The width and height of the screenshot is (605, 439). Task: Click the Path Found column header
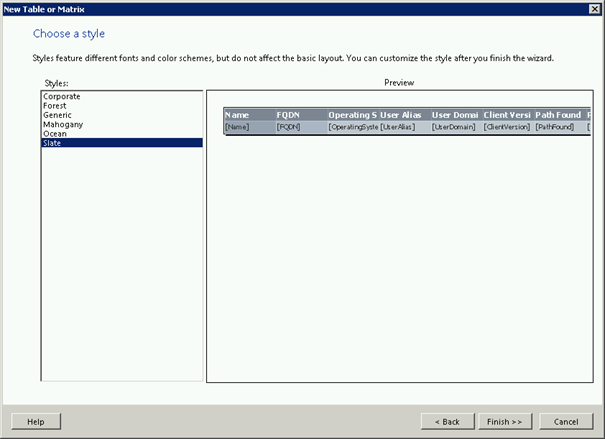pyautogui.click(x=559, y=115)
